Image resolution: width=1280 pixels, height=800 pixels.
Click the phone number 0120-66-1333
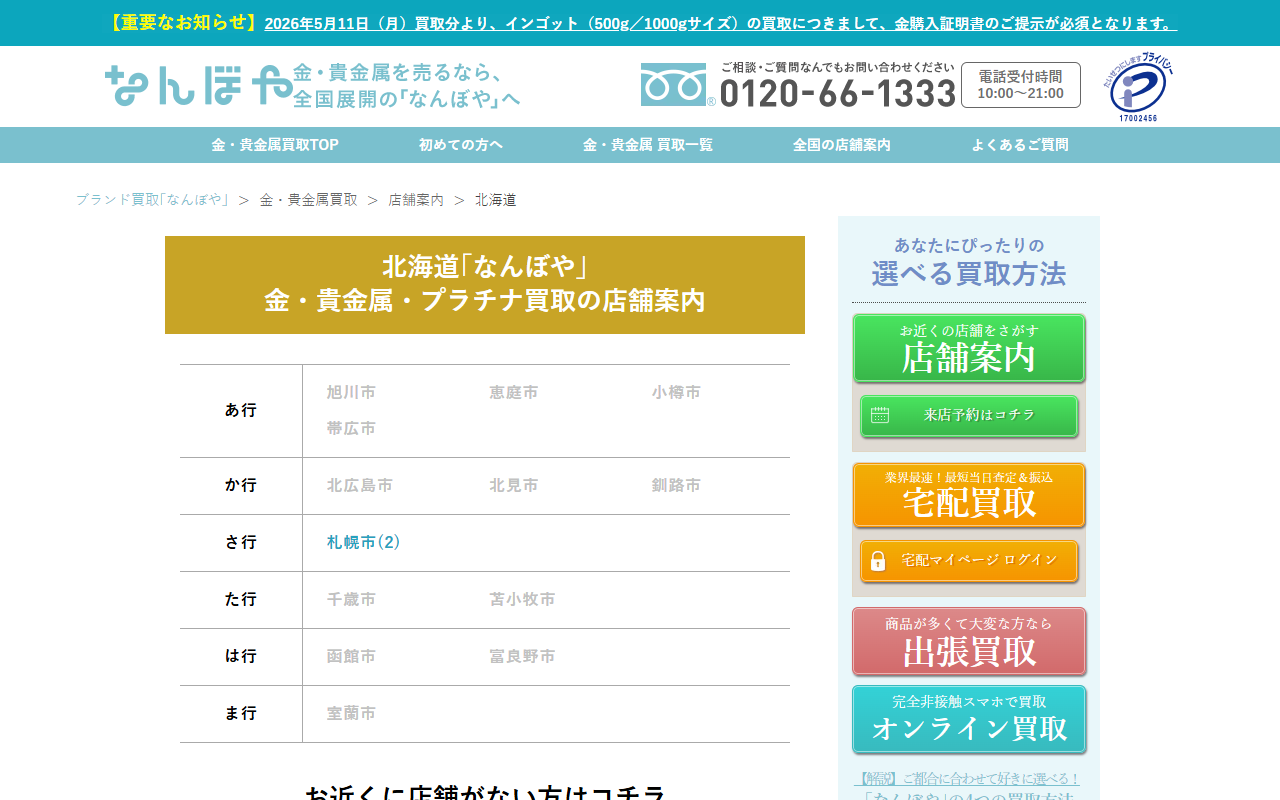[838, 94]
